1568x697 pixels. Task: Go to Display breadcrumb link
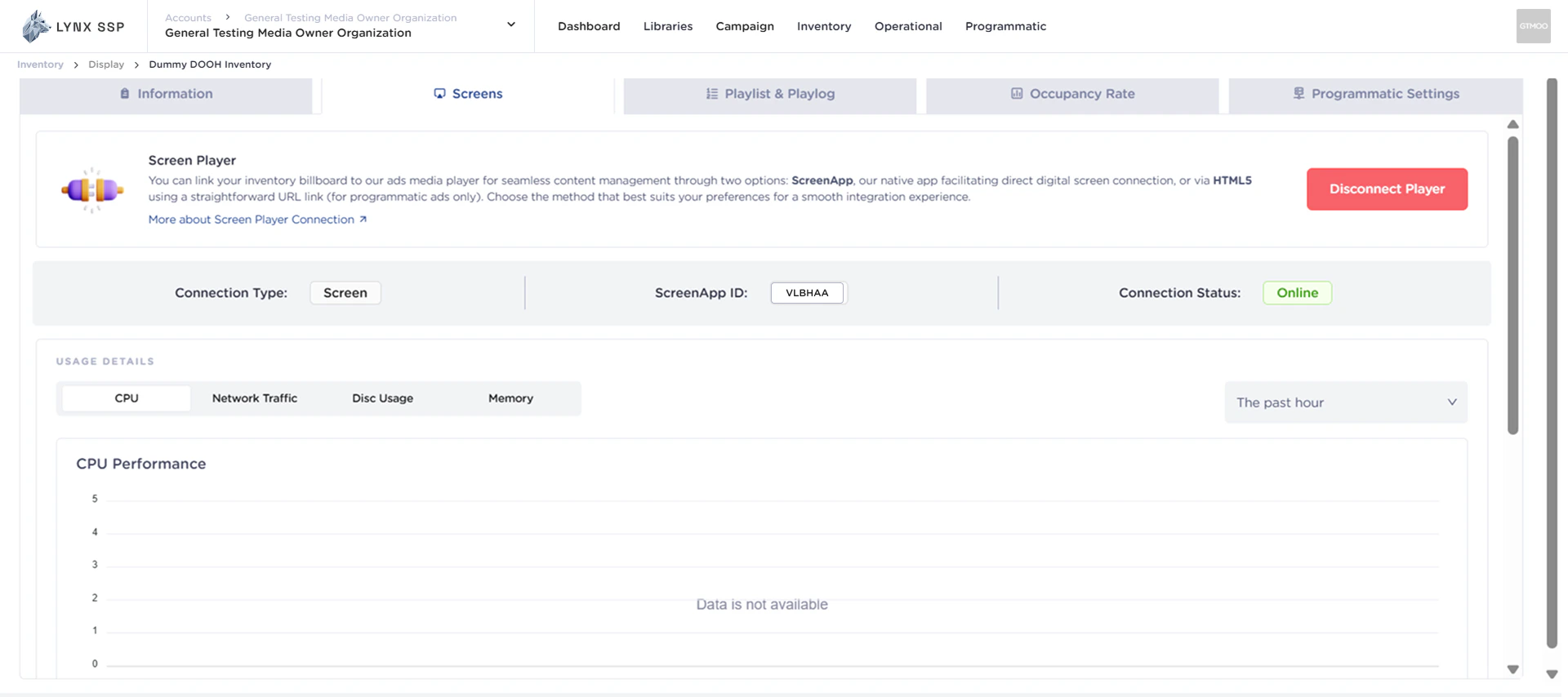[106, 64]
